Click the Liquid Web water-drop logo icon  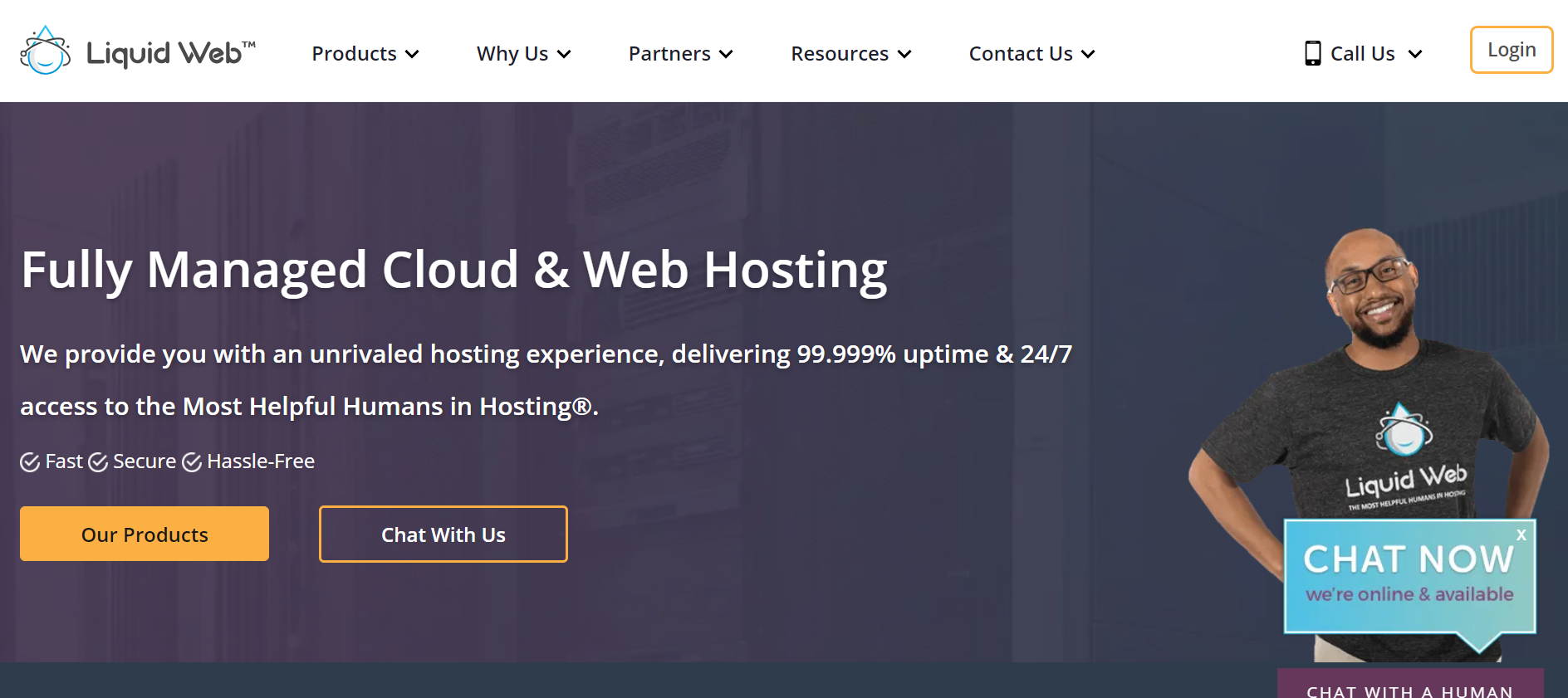[x=46, y=51]
